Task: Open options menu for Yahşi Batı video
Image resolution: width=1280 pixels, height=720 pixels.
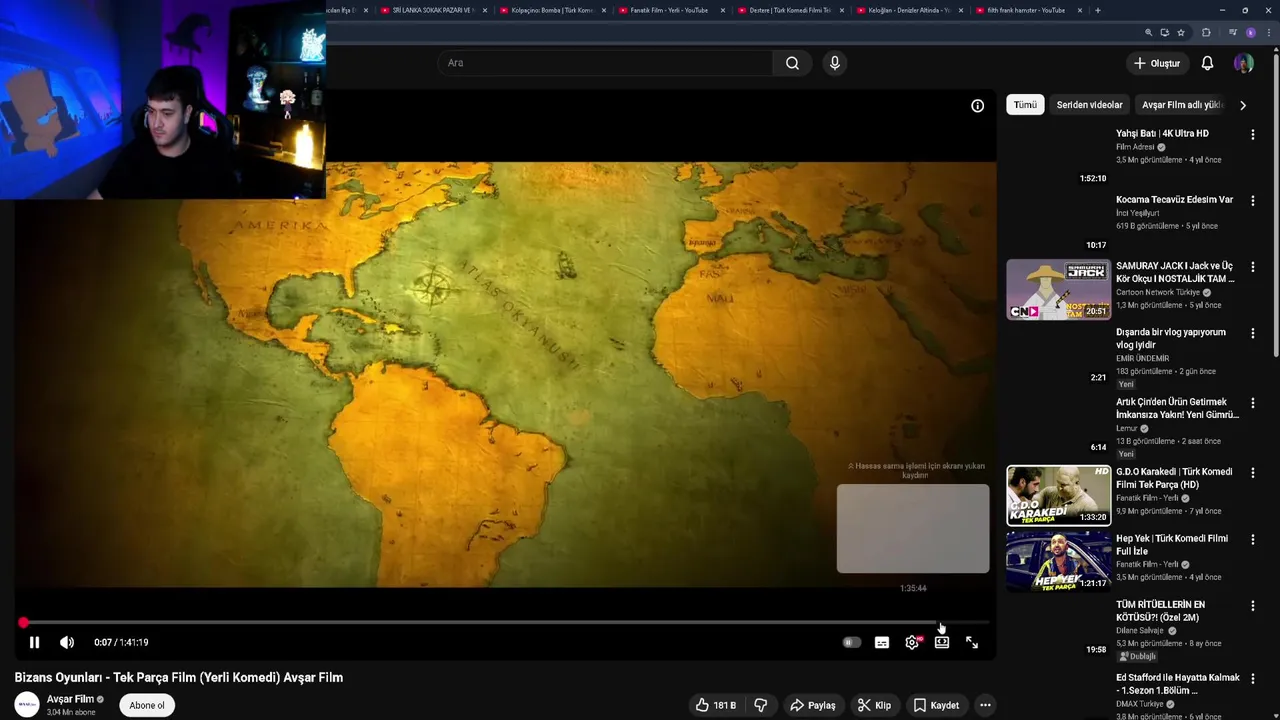Action: pyautogui.click(x=1253, y=134)
